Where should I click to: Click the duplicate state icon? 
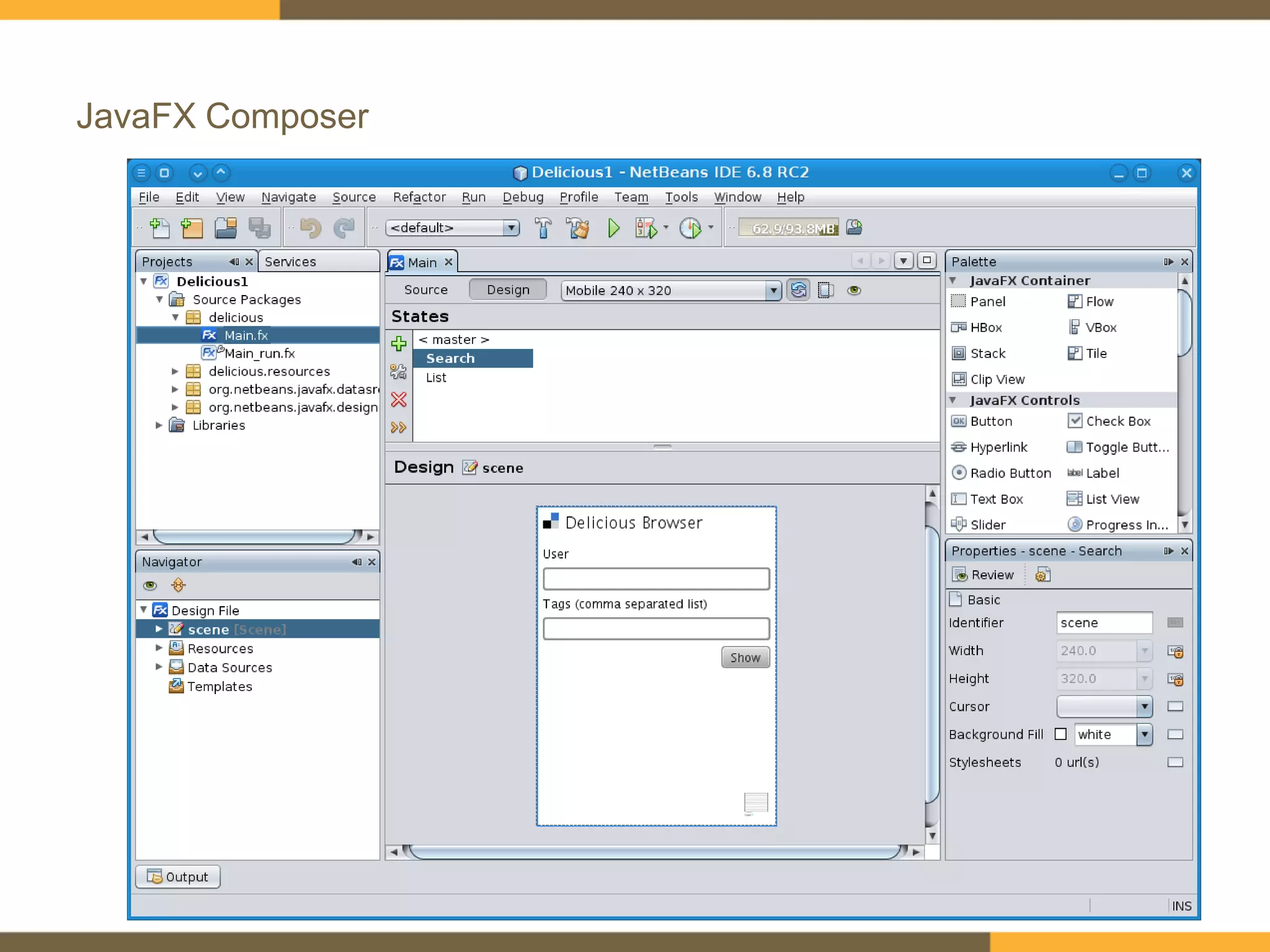[398, 371]
